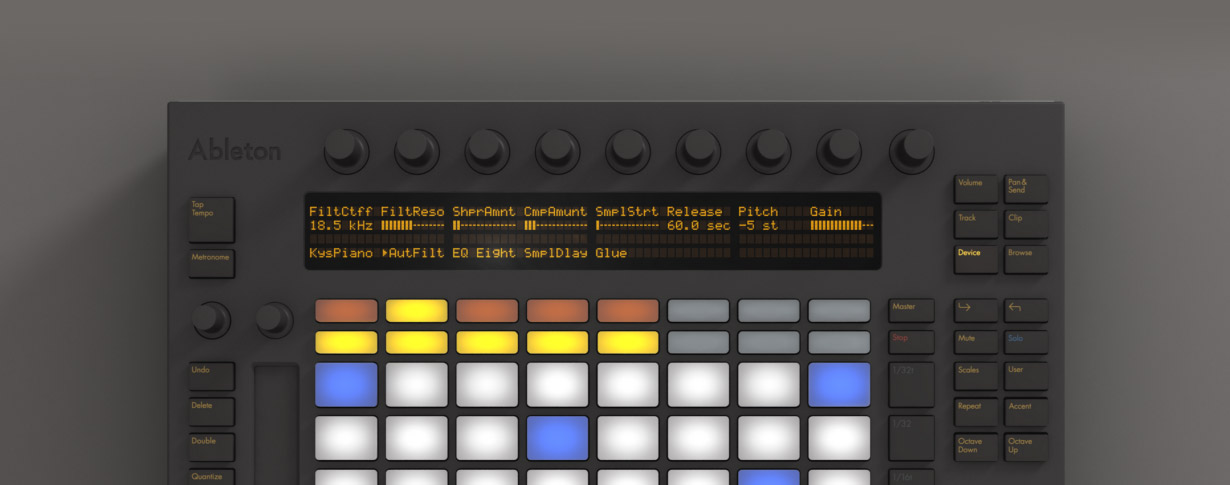Viewport: 1230px width, 485px height.
Task: Toggle the Repeat button
Action: (976, 412)
